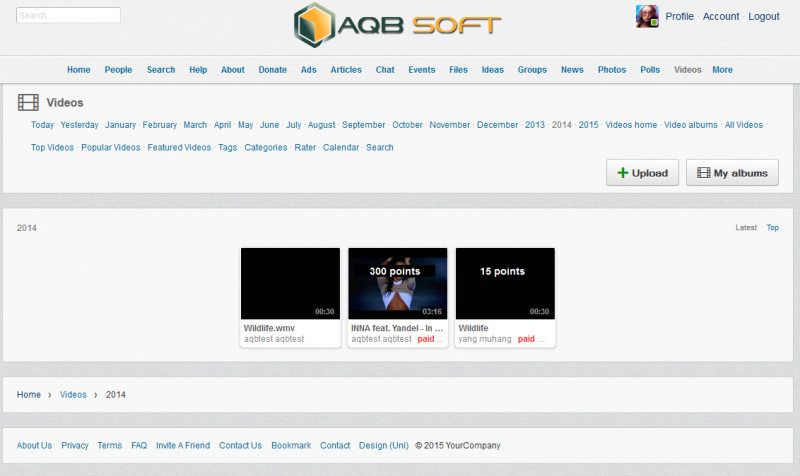
Task: Open Events menu item
Action: click(421, 70)
